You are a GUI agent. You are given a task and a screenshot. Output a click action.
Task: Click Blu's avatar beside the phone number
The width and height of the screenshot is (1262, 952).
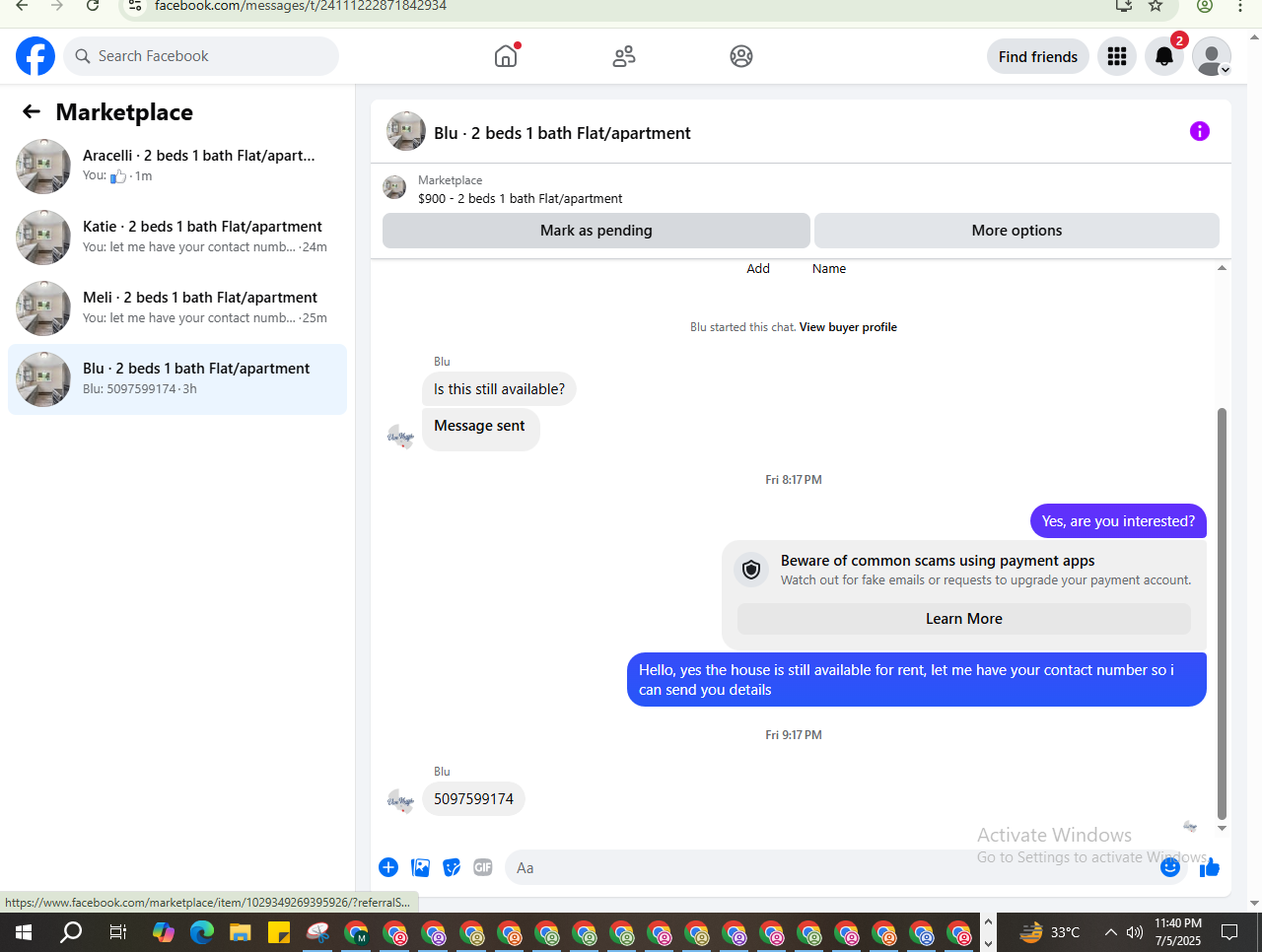[x=400, y=800]
